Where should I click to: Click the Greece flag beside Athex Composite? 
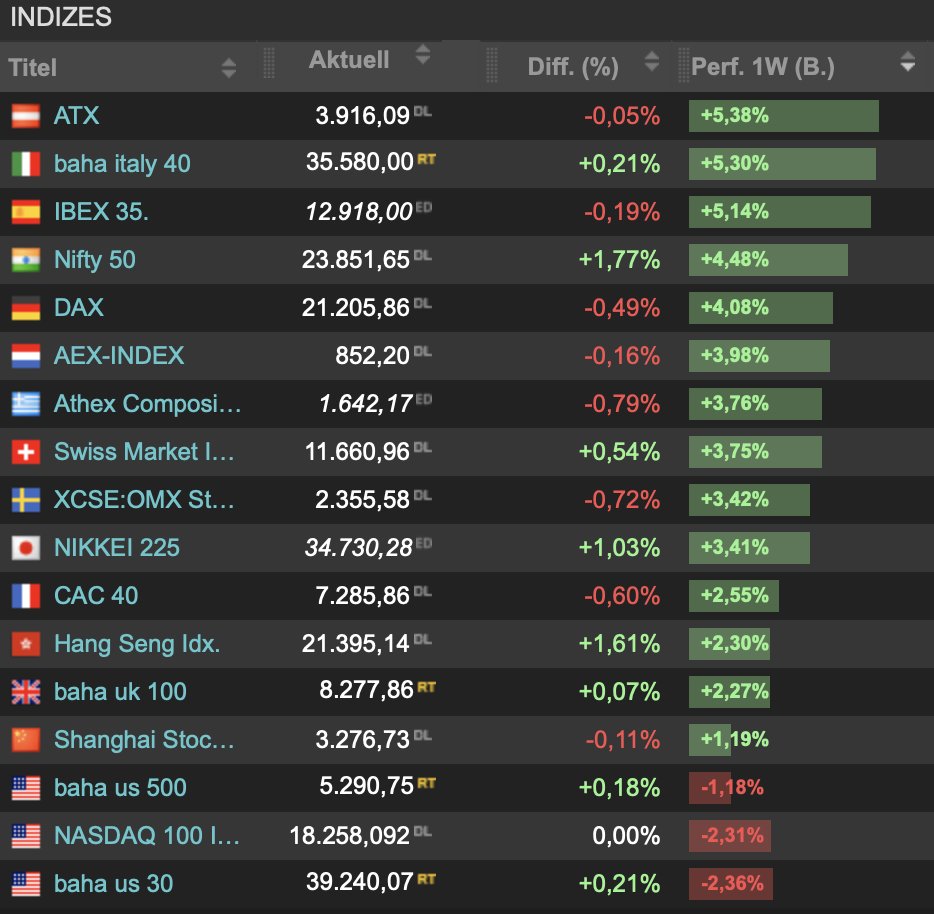pos(26,404)
